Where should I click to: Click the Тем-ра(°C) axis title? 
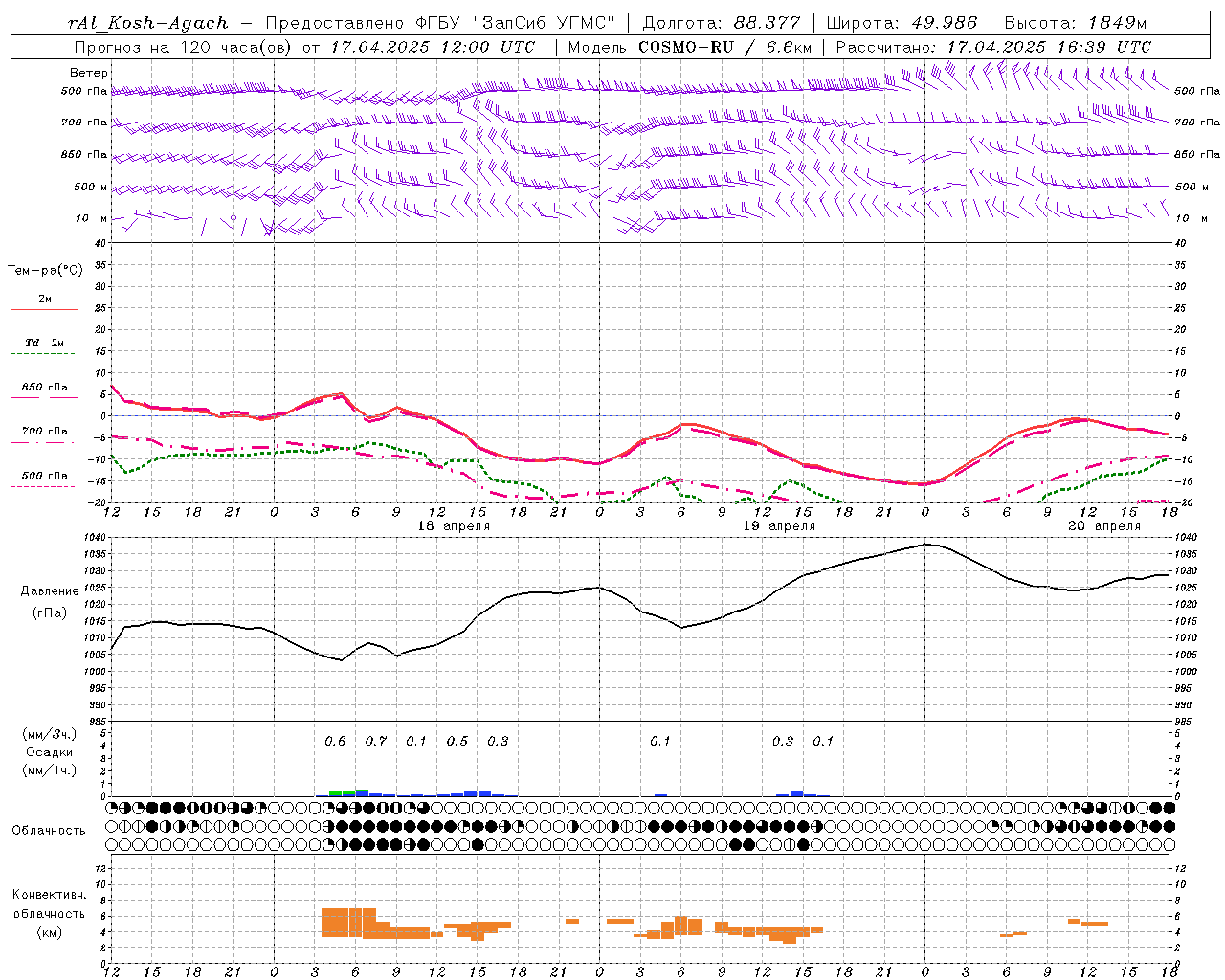coord(45,271)
